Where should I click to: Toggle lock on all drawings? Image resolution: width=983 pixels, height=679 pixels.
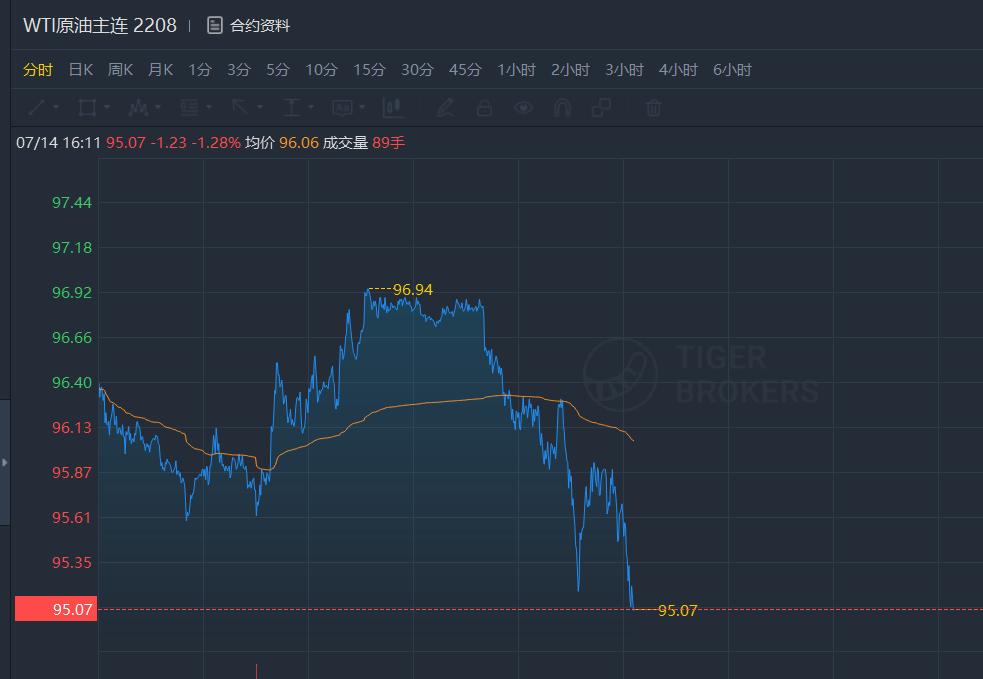coord(484,108)
